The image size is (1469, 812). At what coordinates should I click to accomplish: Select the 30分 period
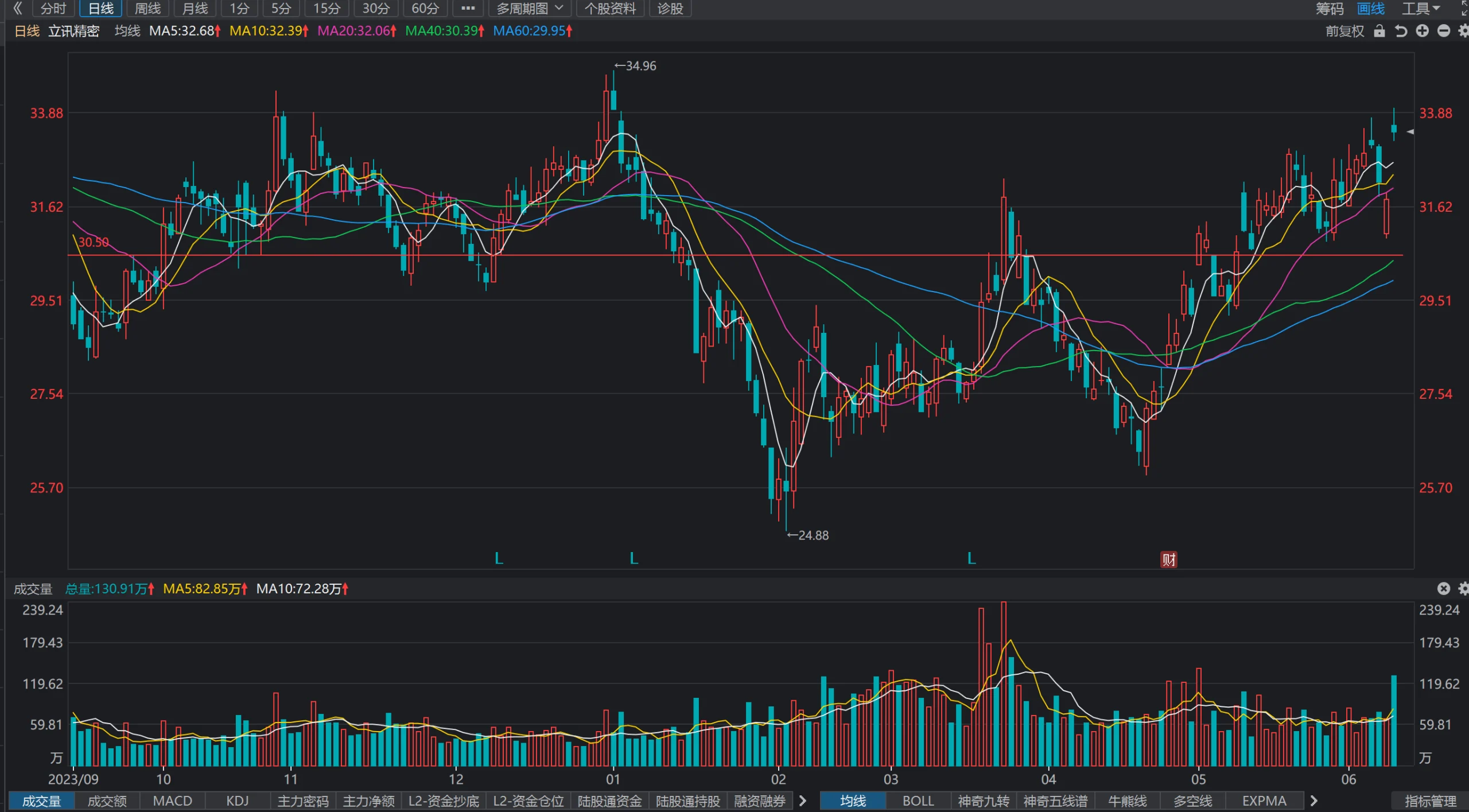pyautogui.click(x=376, y=8)
